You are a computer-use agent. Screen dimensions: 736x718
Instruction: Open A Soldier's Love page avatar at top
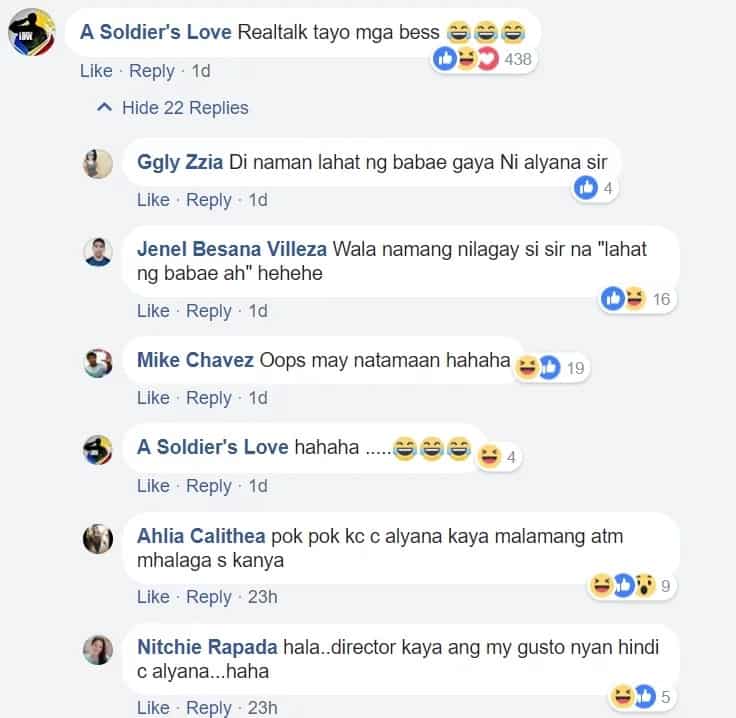coord(32,32)
